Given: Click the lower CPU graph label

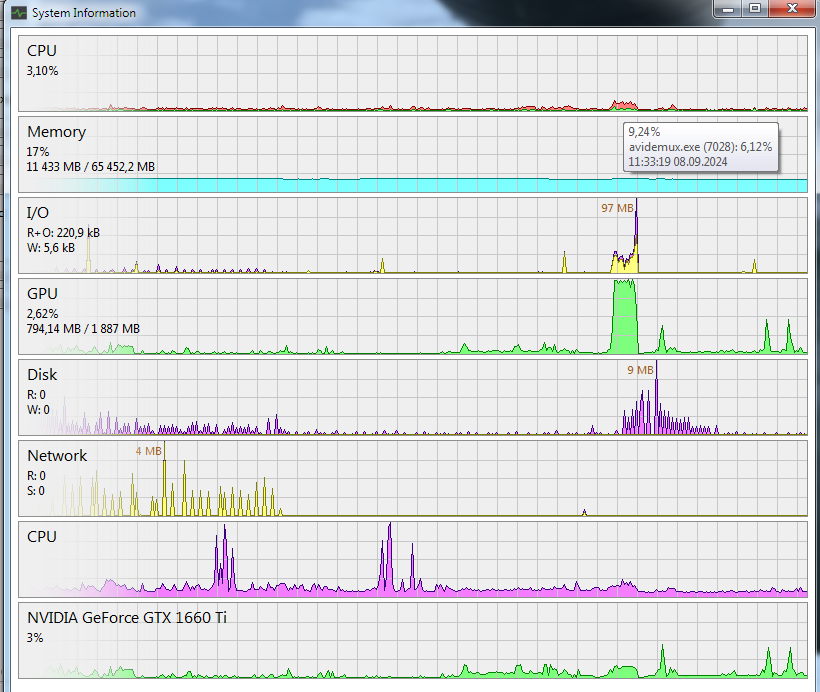Looking at the screenshot, I should pyautogui.click(x=42, y=537).
